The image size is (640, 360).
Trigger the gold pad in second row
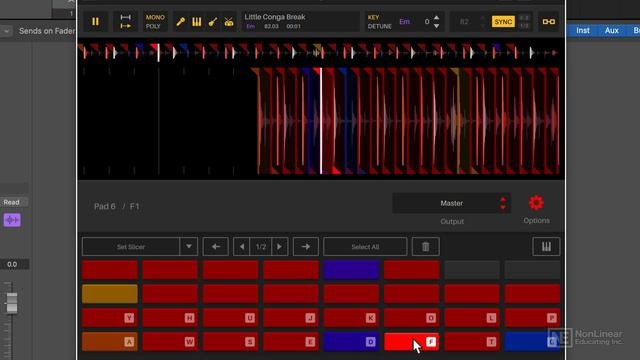(110, 294)
